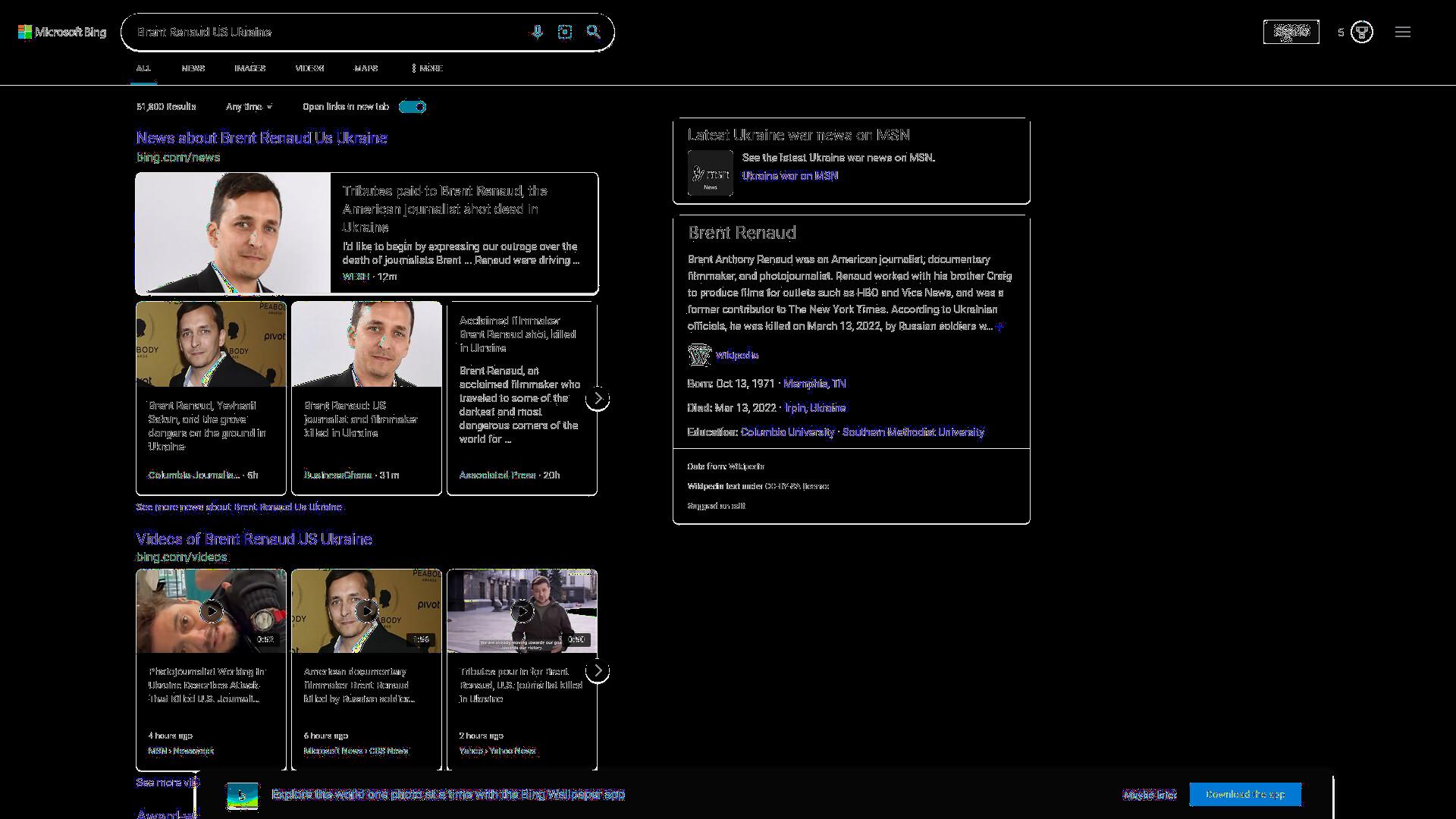
Task: Click the Maybe later button
Action: [1150, 795]
